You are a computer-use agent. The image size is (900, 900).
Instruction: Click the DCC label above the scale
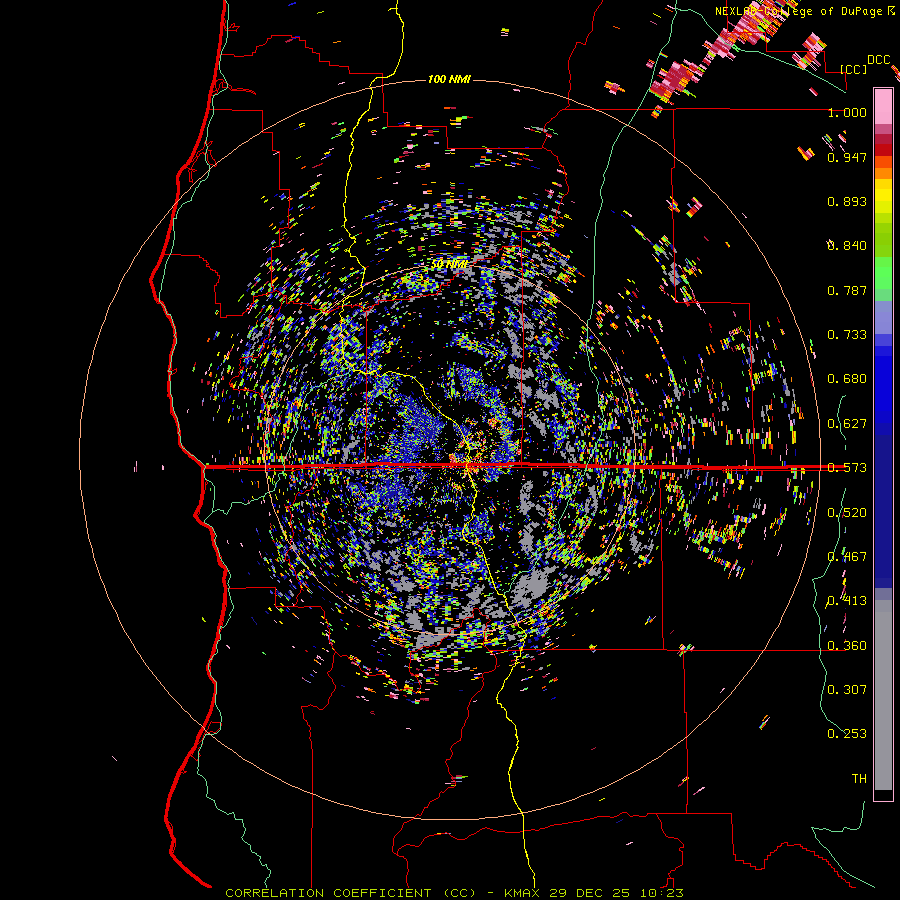[x=878, y=60]
